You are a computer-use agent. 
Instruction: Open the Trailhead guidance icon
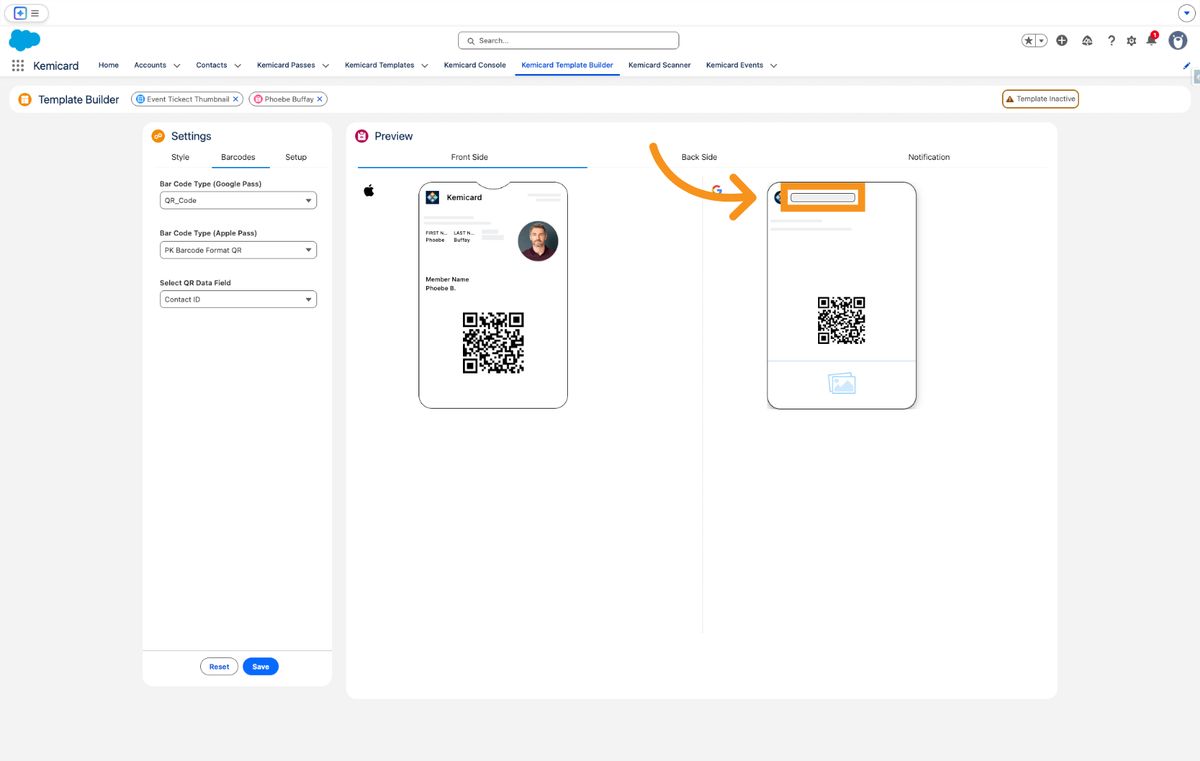coord(1087,40)
